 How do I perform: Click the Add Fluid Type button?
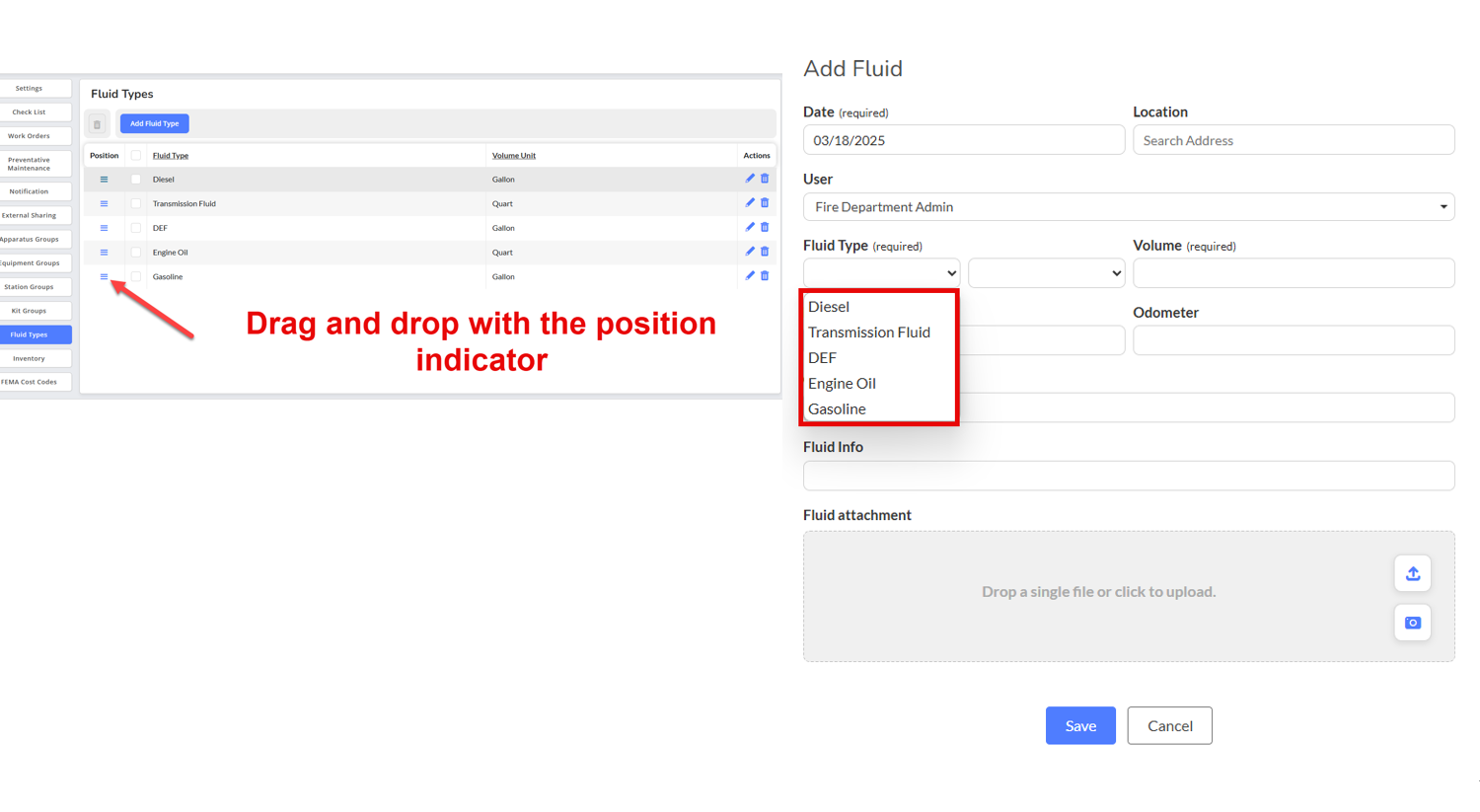(x=155, y=123)
